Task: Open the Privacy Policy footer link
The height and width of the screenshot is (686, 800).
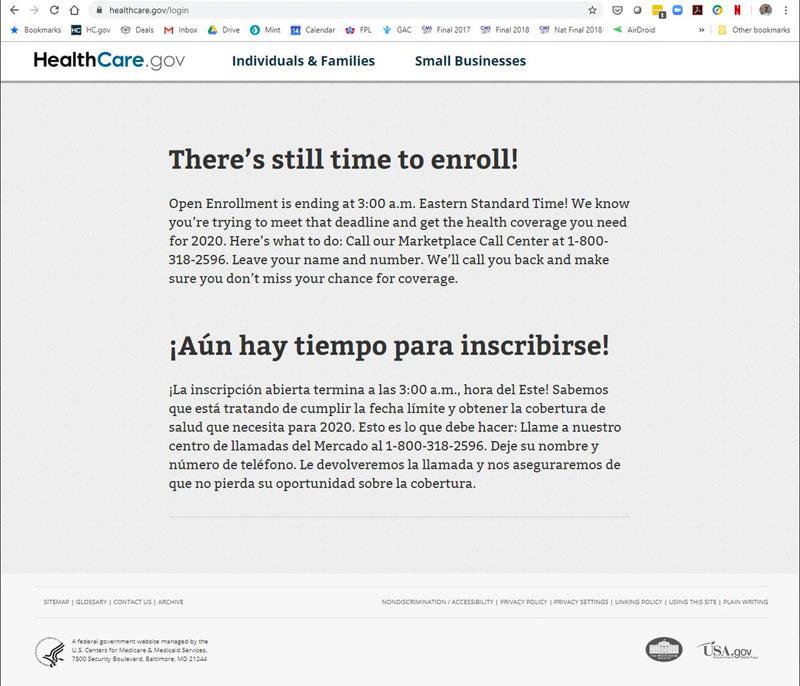Action: click(524, 602)
